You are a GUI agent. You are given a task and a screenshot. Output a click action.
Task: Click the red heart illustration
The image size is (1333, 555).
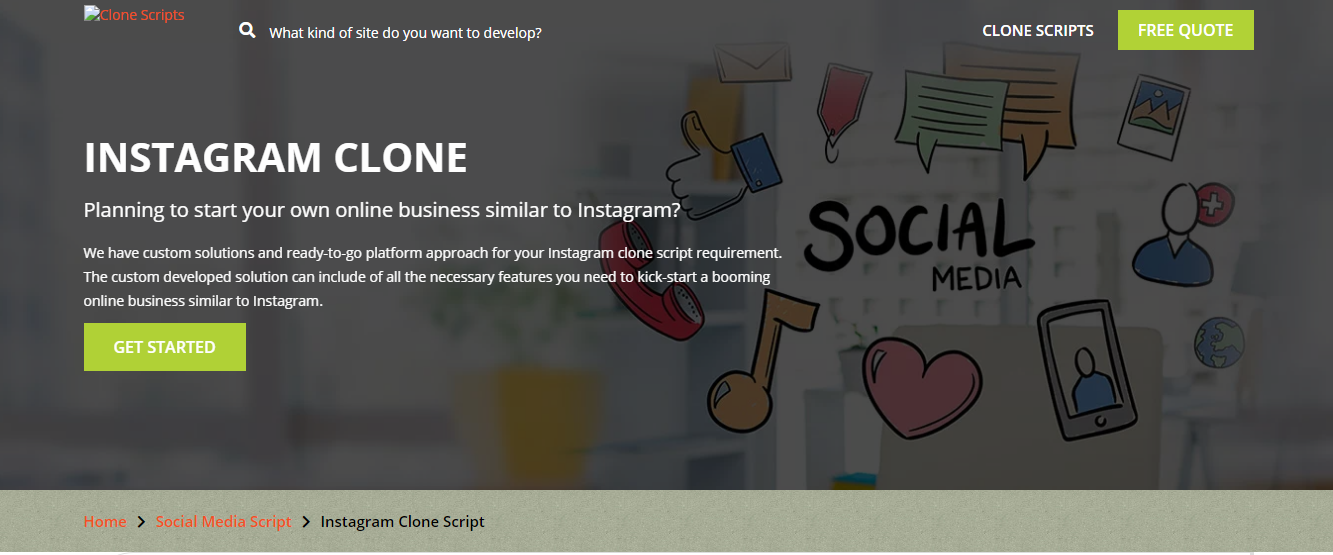click(x=923, y=387)
